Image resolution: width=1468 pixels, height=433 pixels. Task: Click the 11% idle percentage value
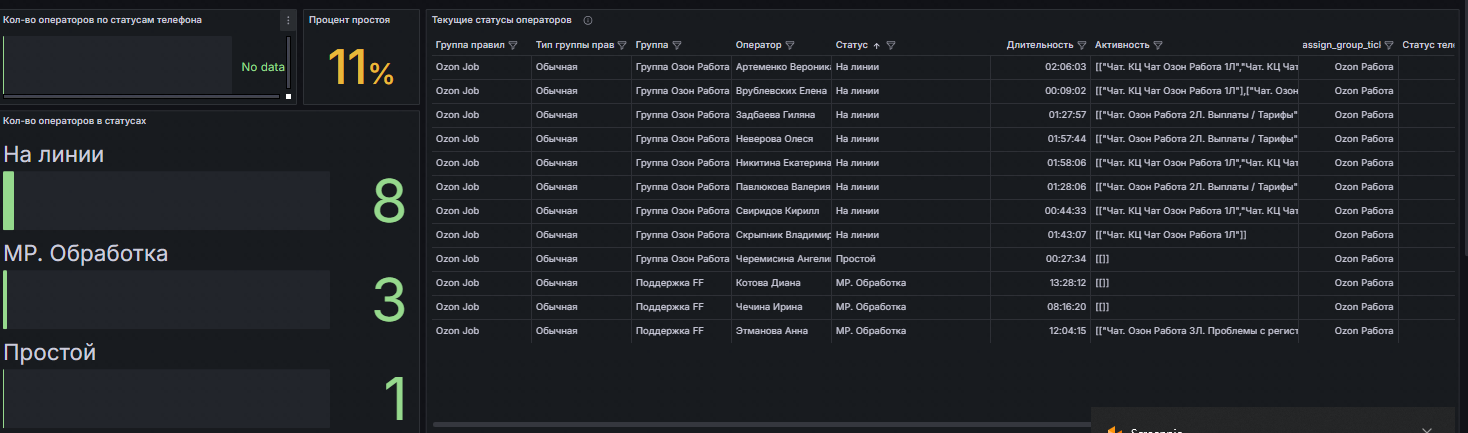pos(361,68)
